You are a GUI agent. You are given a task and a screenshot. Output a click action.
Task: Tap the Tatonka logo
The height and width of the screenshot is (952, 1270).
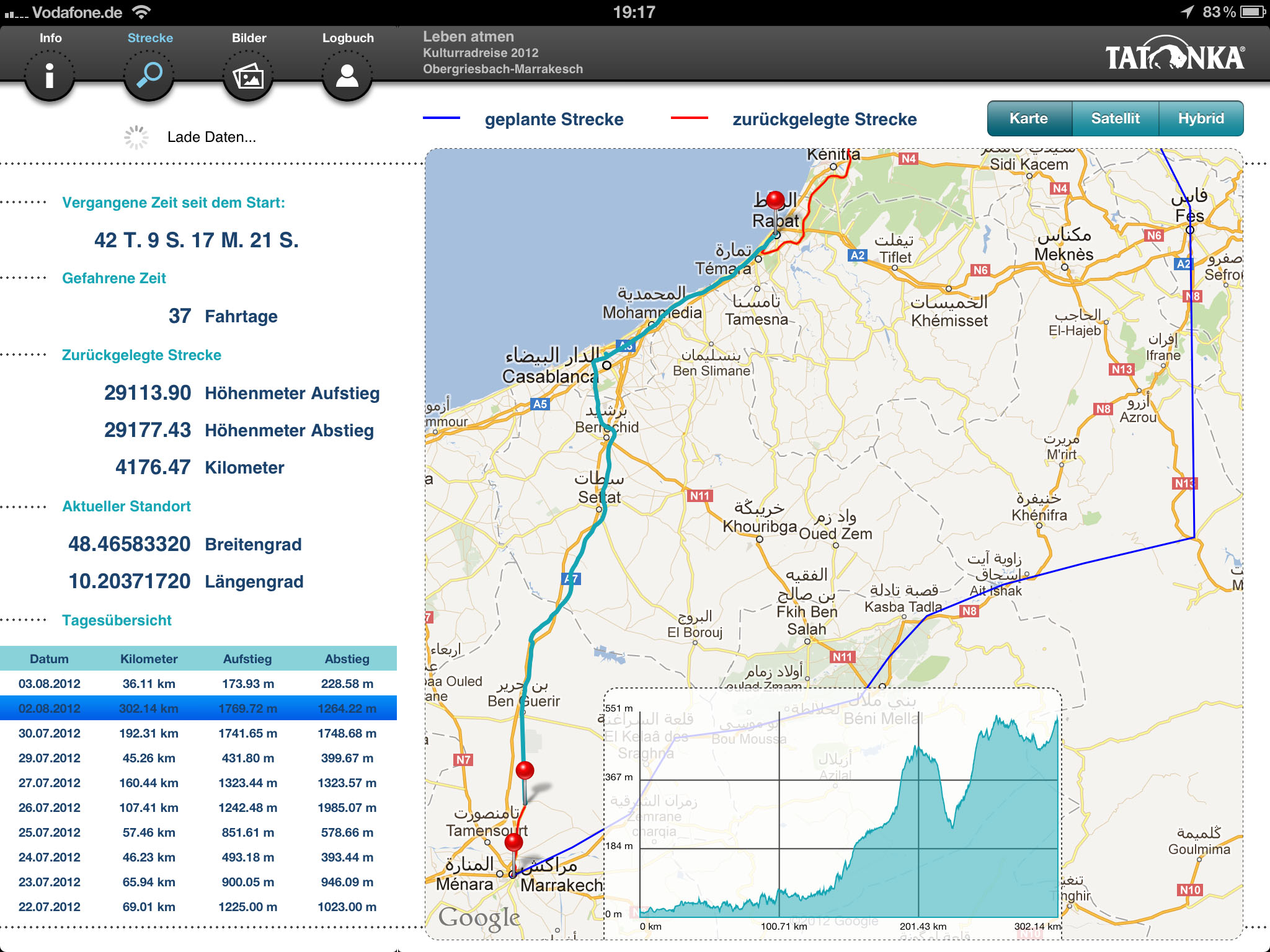click(x=1175, y=56)
